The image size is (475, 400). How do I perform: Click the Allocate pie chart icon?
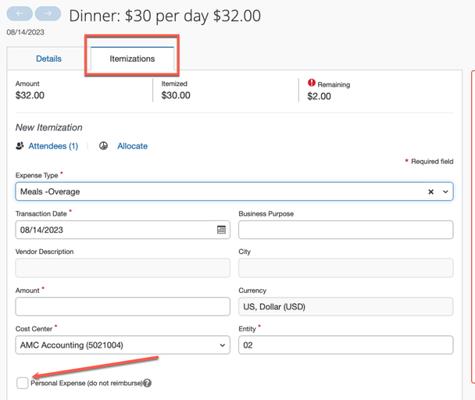click(x=104, y=146)
